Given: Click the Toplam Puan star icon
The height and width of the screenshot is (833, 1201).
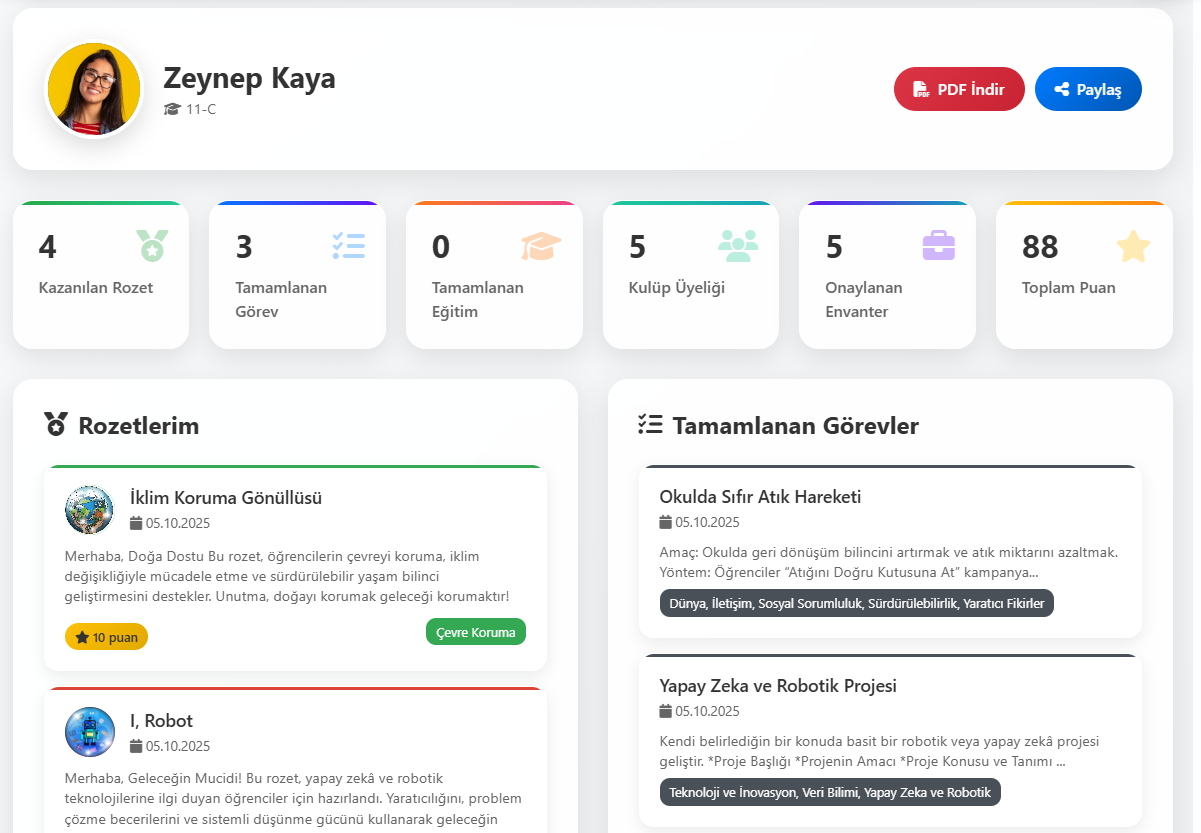Looking at the screenshot, I should tap(1133, 246).
